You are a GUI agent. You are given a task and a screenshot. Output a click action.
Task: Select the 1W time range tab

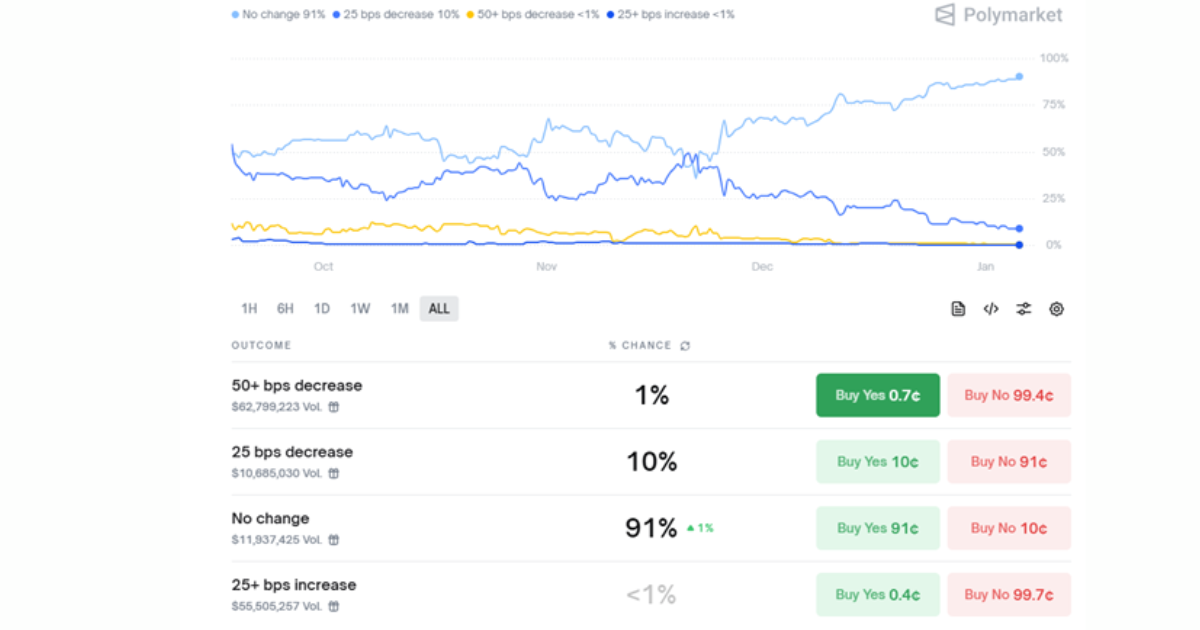360,309
